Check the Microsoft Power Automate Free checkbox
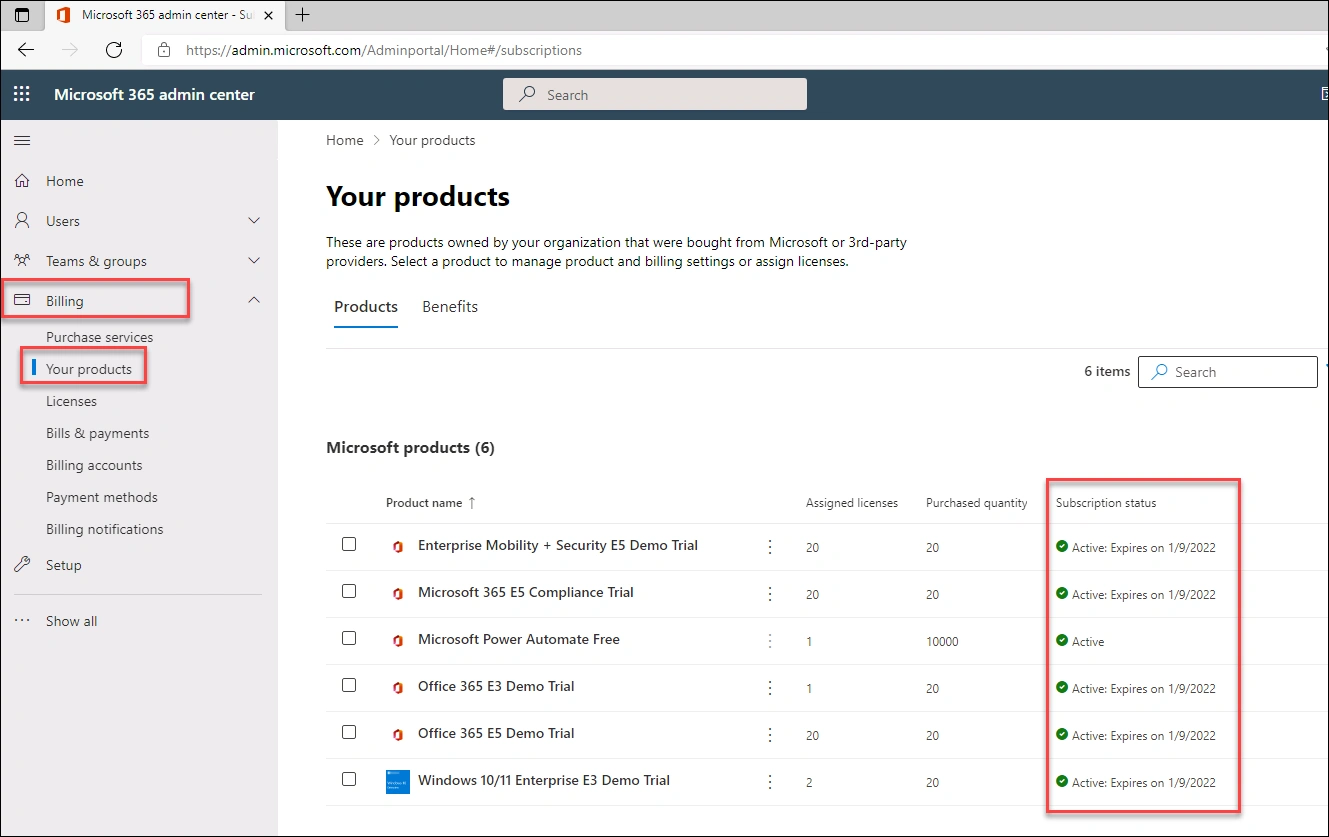The image size is (1329, 837). pos(349,638)
